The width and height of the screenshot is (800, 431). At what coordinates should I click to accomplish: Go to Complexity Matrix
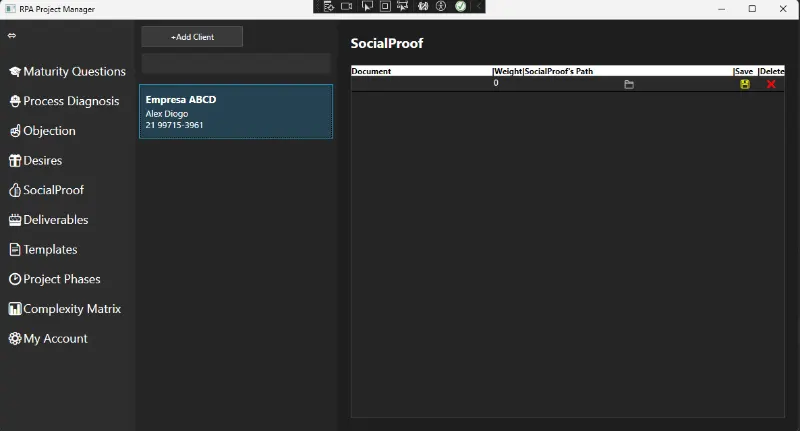pyautogui.click(x=72, y=309)
